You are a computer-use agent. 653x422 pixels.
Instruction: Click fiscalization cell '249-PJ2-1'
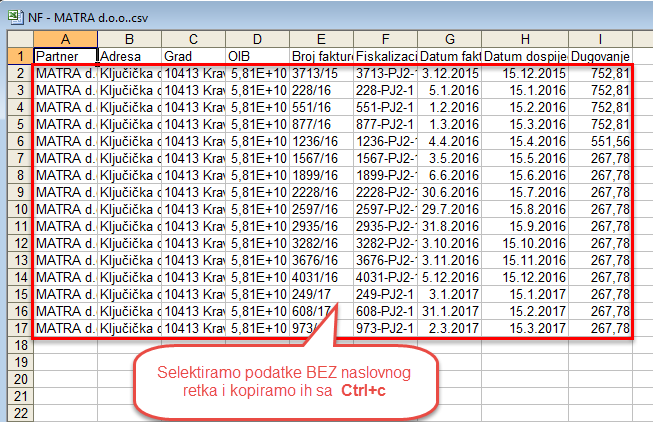pyautogui.click(x=386, y=295)
